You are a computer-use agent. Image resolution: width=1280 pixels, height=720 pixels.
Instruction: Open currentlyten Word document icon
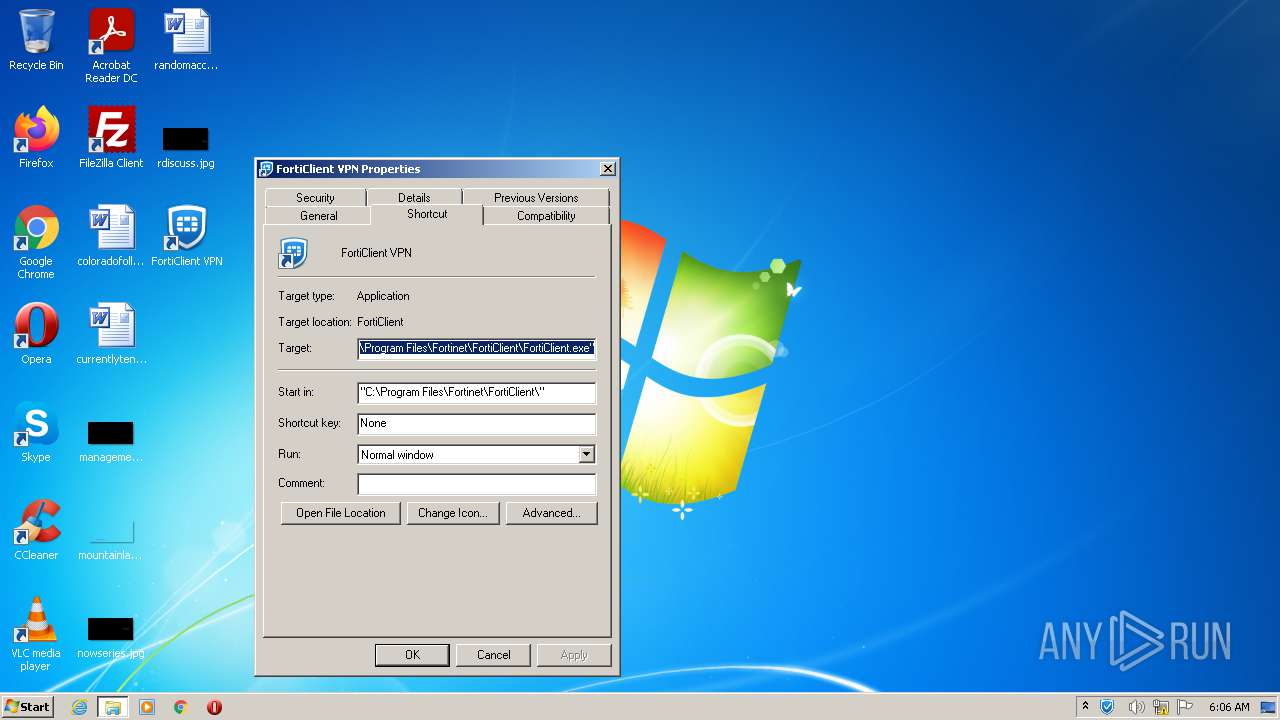click(x=111, y=334)
